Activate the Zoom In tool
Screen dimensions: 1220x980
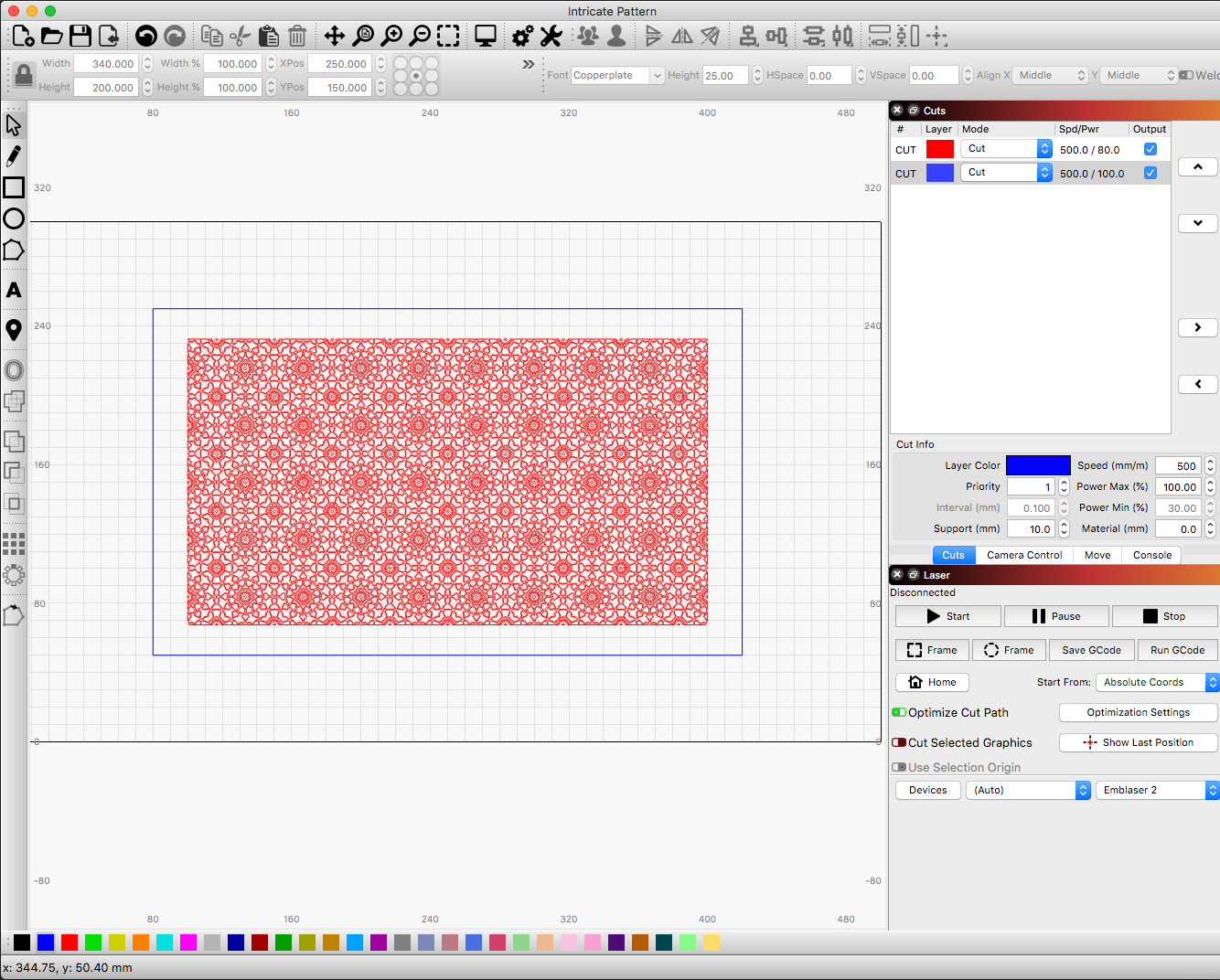coord(392,36)
